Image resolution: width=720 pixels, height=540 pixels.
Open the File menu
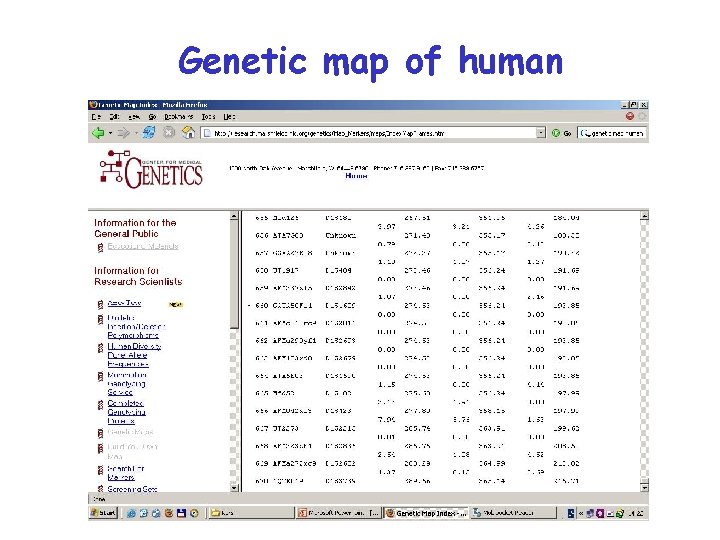[96, 117]
